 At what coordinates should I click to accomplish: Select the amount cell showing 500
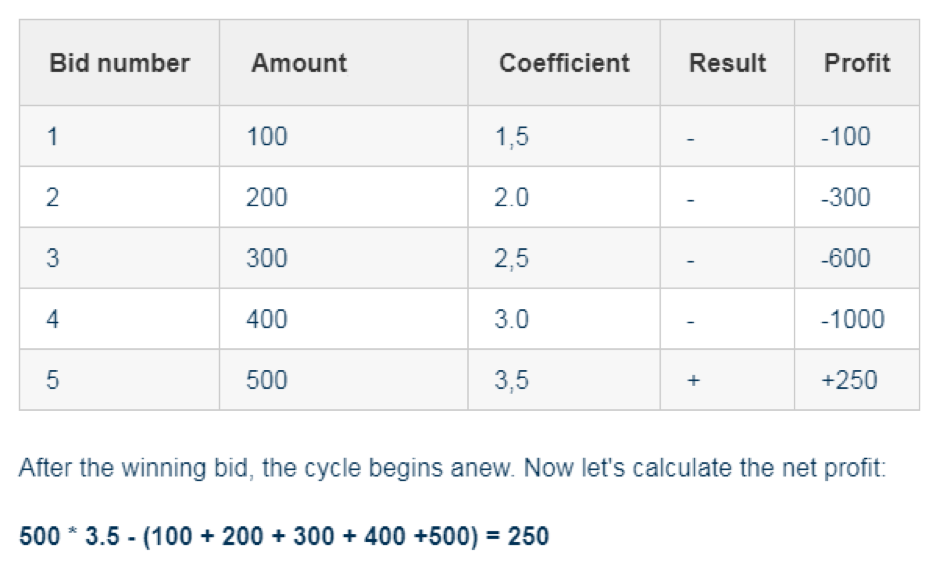[343, 380]
